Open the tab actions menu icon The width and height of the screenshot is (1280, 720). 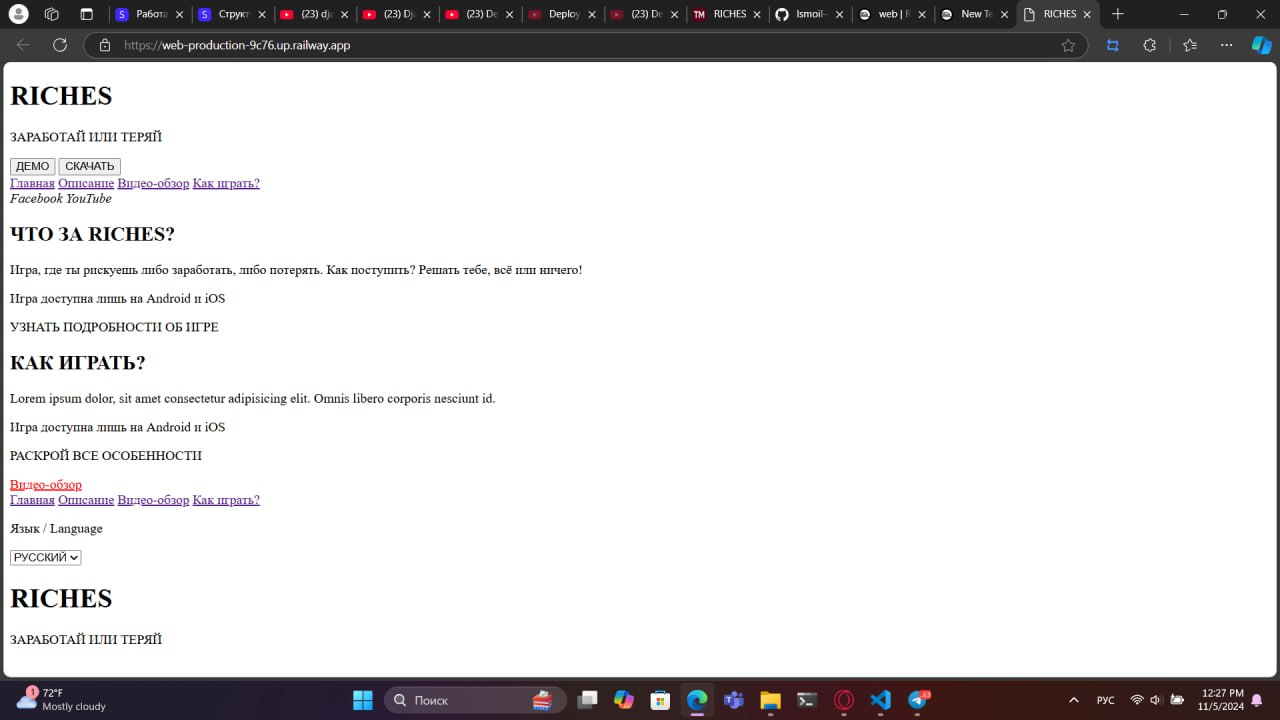86,14
